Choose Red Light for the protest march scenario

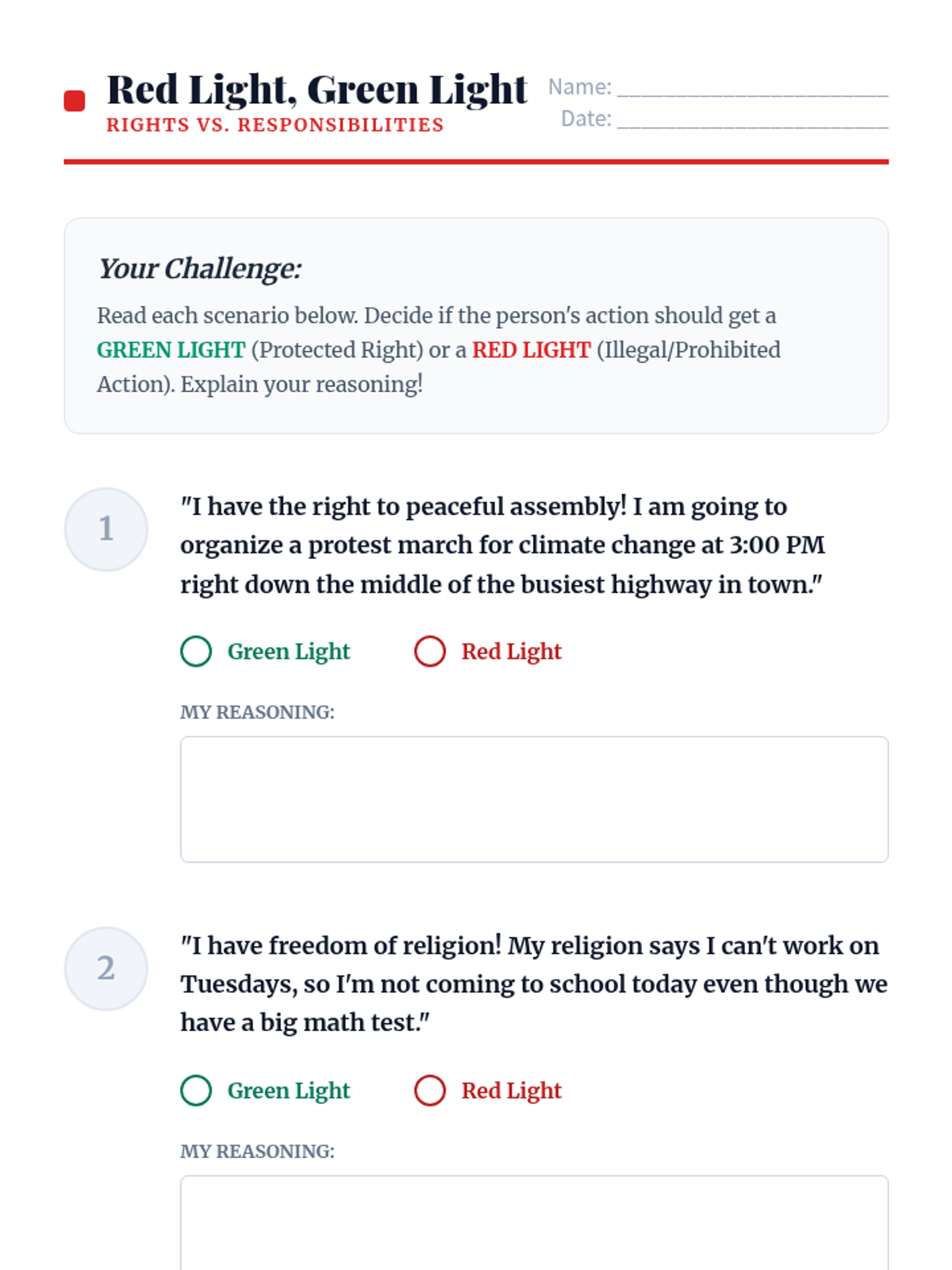tap(430, 652)
